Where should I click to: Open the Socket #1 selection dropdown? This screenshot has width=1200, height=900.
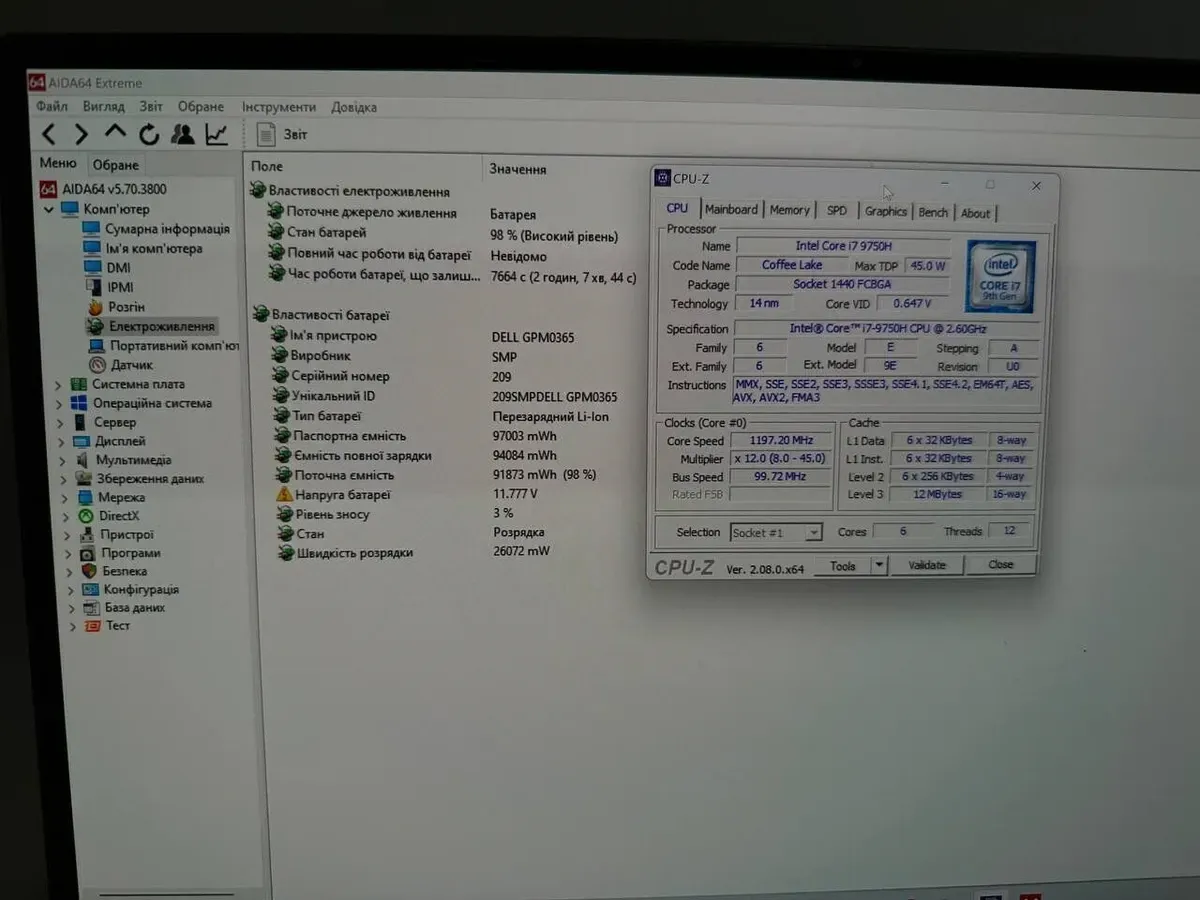(813, 532)
